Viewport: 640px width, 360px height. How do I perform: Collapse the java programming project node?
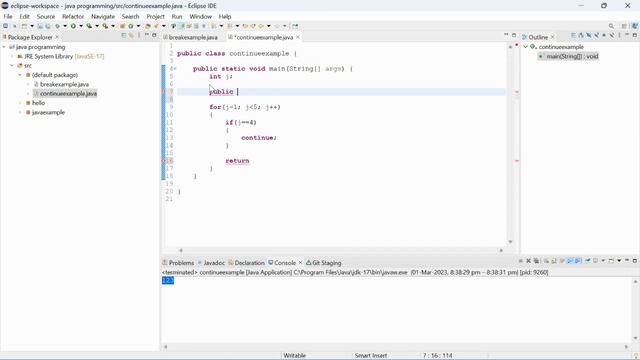click(4, 47)
